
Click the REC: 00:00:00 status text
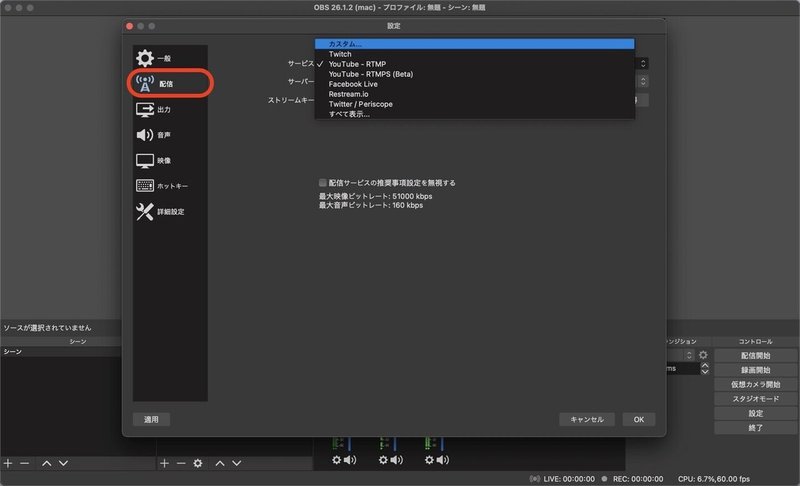coord(638,479)
